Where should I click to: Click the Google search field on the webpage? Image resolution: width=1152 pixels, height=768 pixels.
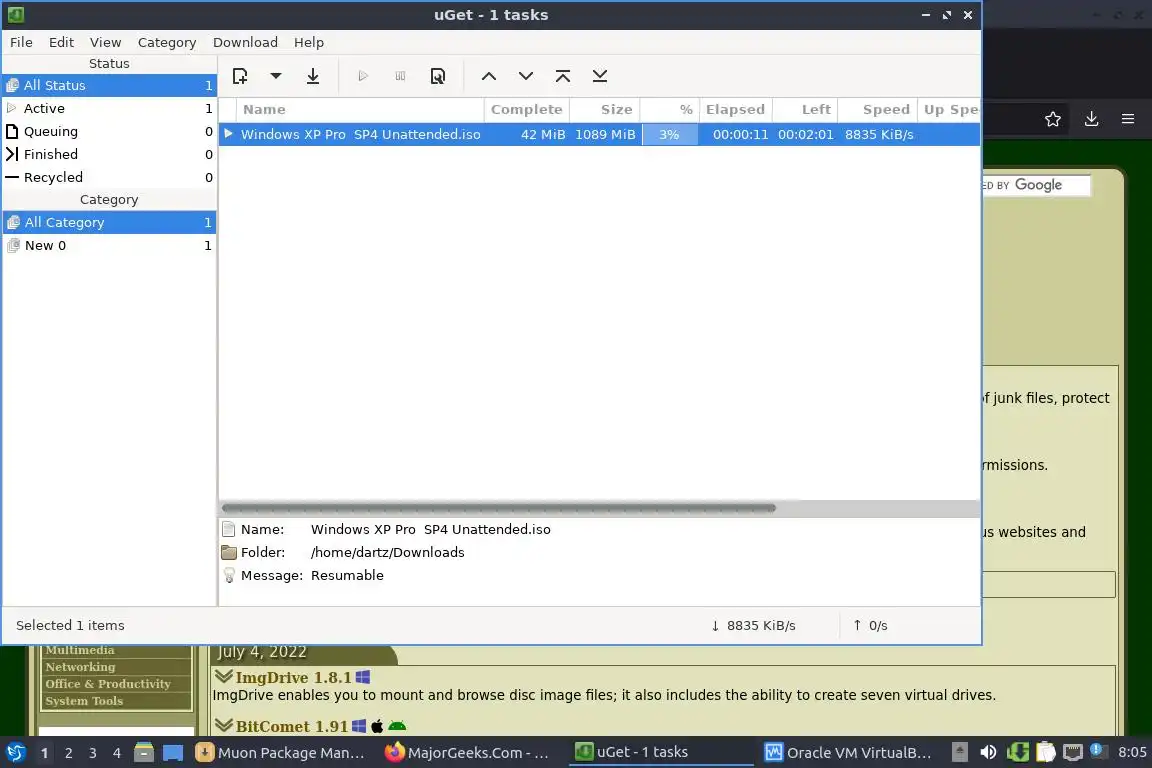(x=1036, y=185)
